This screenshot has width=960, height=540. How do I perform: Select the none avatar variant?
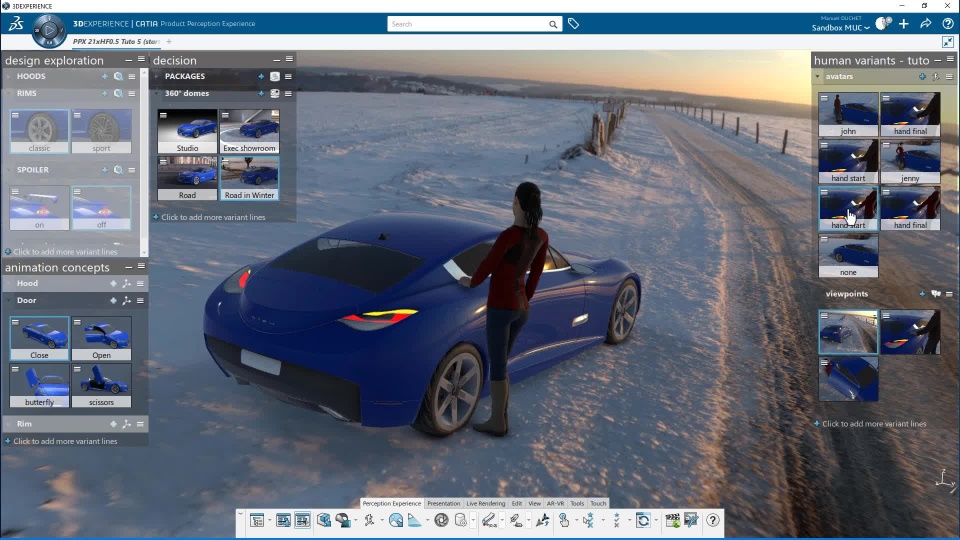(848, 256)
